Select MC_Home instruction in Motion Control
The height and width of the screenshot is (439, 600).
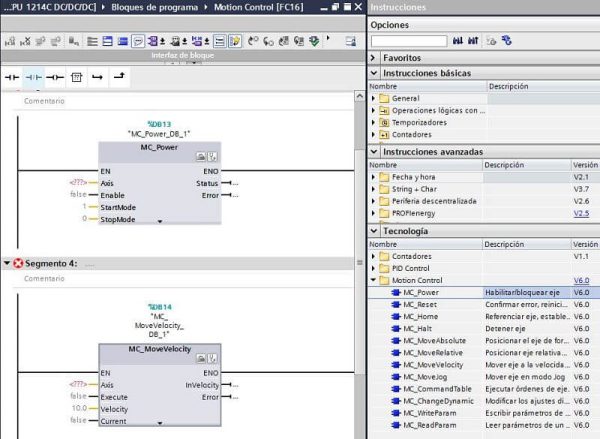point(420,318)
